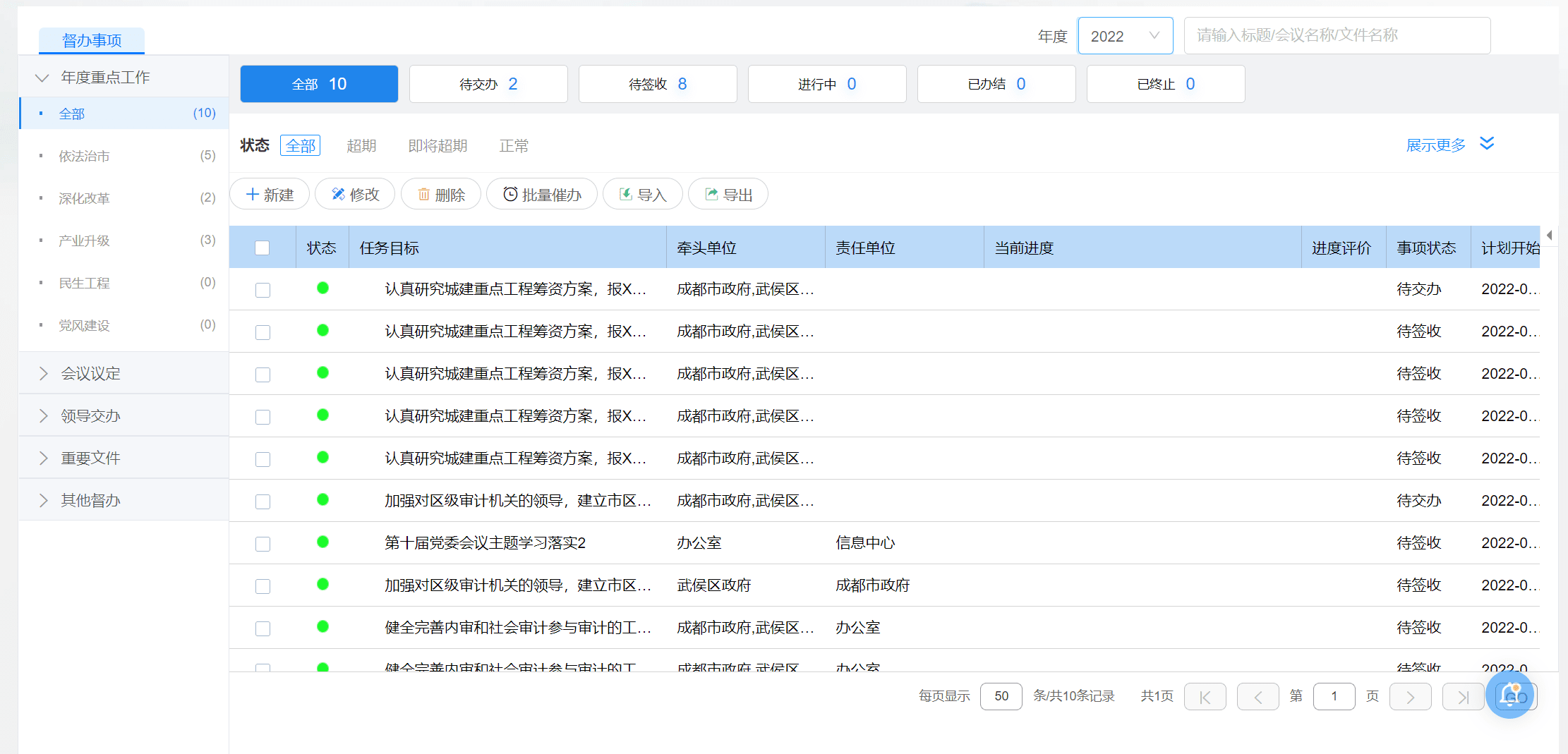Screen dimensions: 1568x754
Task: Open the floating bell notification icon
Action: 1510,695
